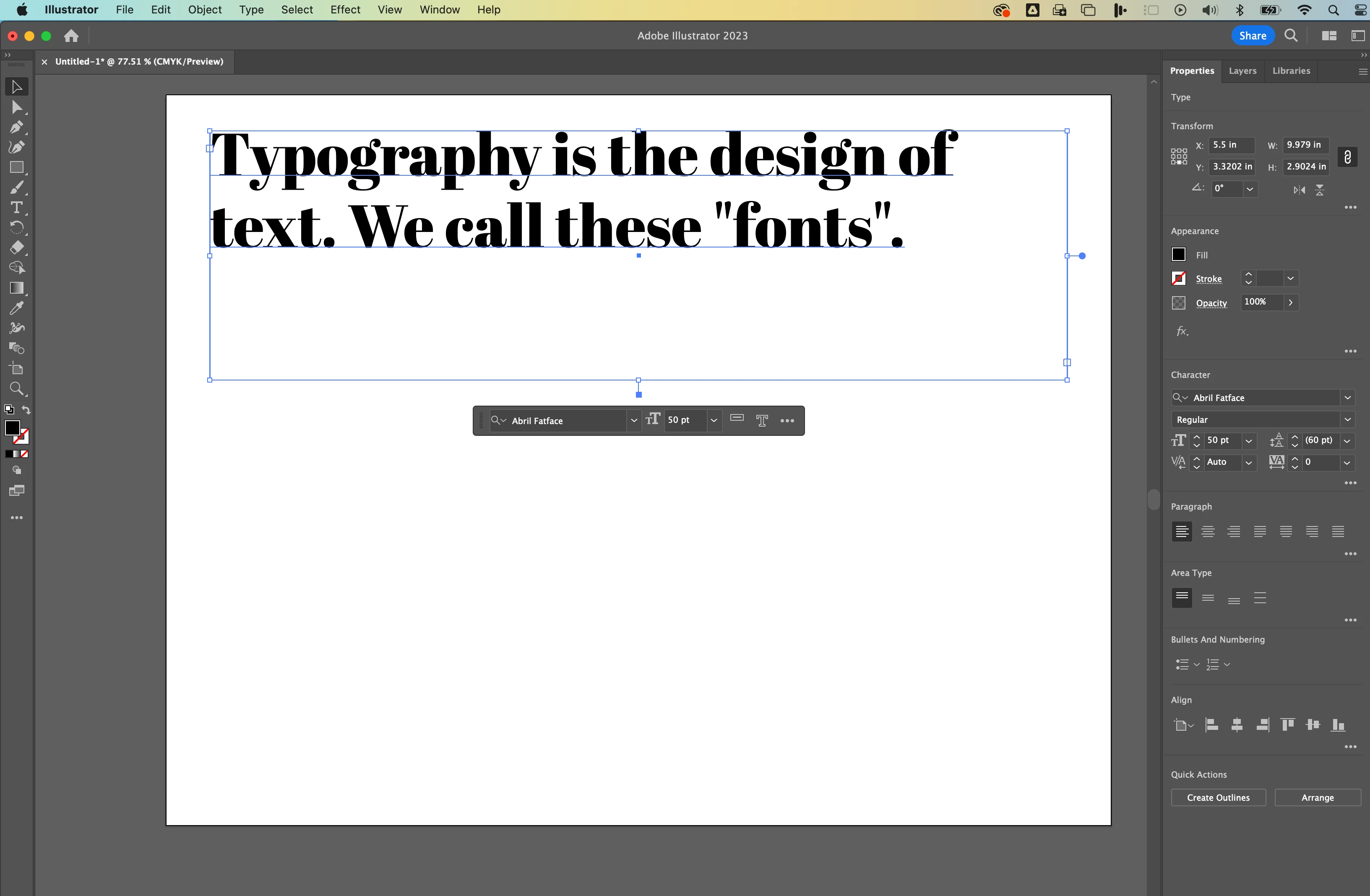Pick the Eyedropper tool
The height and width of the screenshot is (896, 1370).
[16, 308]
